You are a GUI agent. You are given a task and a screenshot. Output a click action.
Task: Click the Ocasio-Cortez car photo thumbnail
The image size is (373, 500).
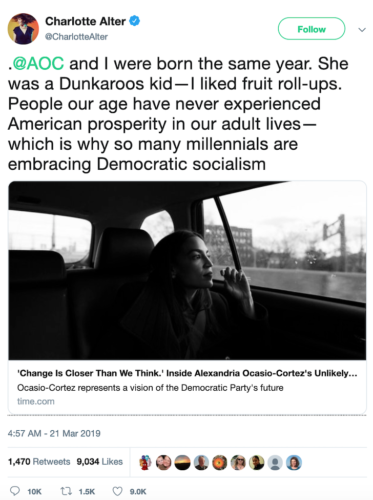[187, 270]
